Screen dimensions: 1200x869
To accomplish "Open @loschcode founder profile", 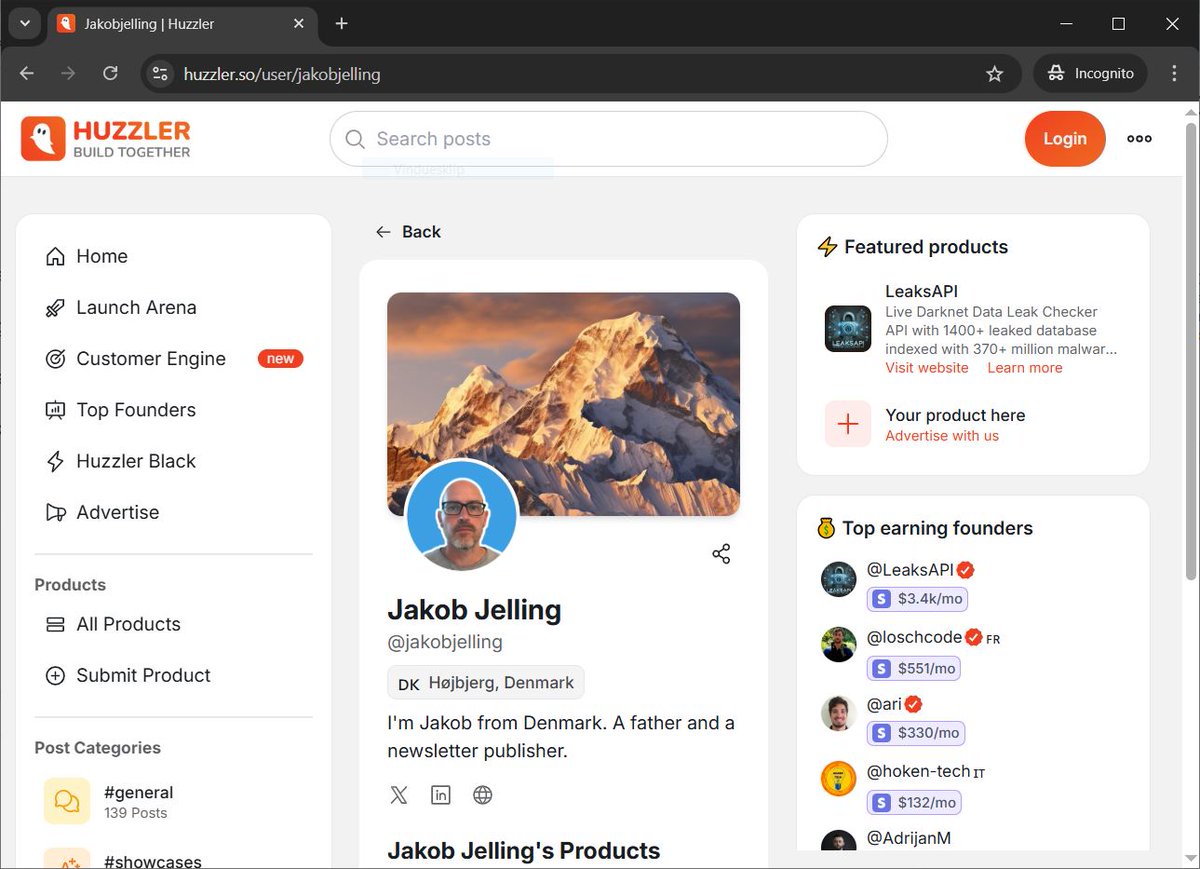I will (x=914, y=637).
